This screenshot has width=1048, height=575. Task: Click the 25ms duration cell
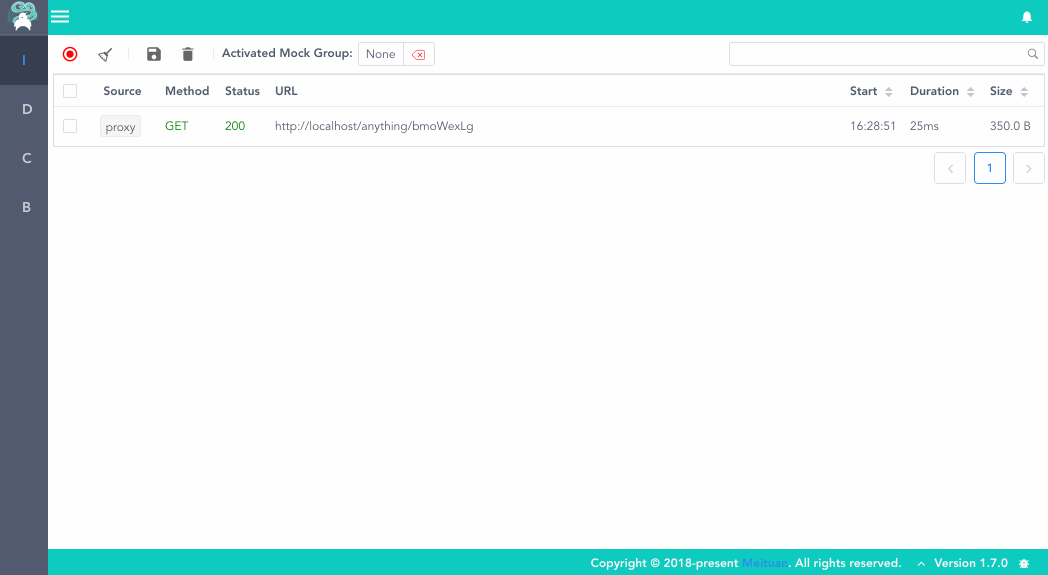[924, 126]
